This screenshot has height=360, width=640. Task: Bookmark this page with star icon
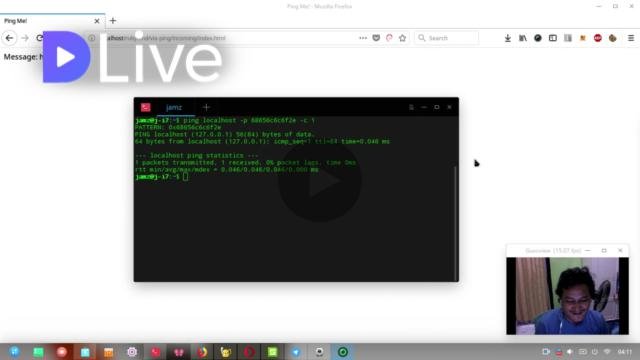click(x=402, y=38)
